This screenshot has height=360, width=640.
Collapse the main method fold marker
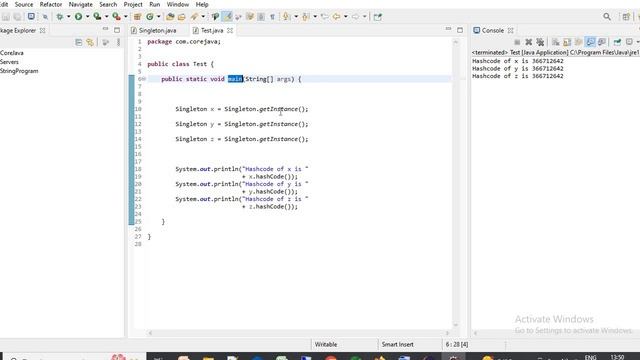tap(144, 79)
